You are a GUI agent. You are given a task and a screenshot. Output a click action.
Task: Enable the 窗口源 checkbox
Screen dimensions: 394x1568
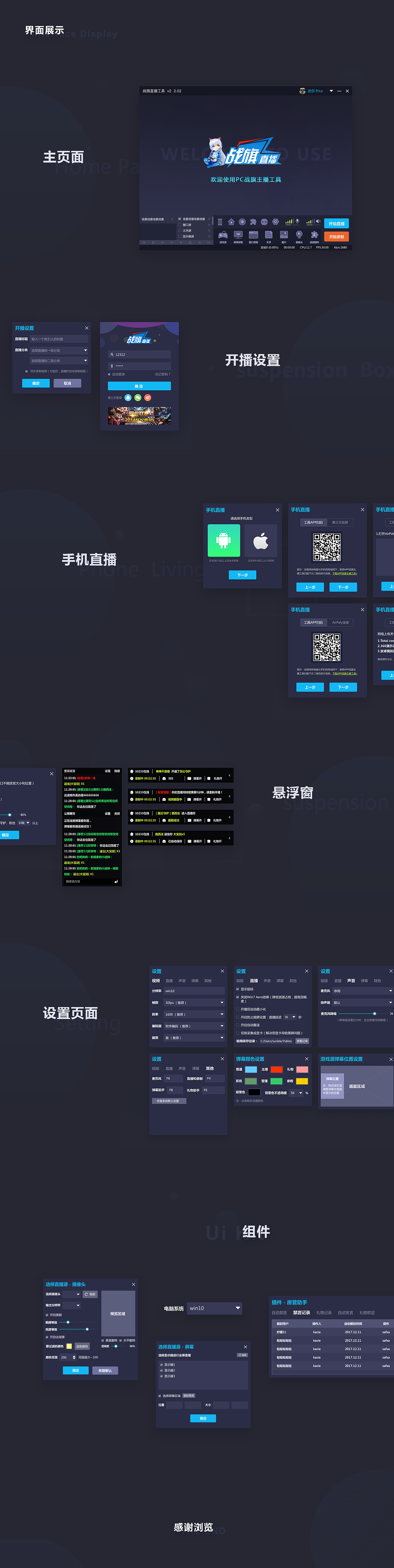pyautogui.click(x=180, y=225)
